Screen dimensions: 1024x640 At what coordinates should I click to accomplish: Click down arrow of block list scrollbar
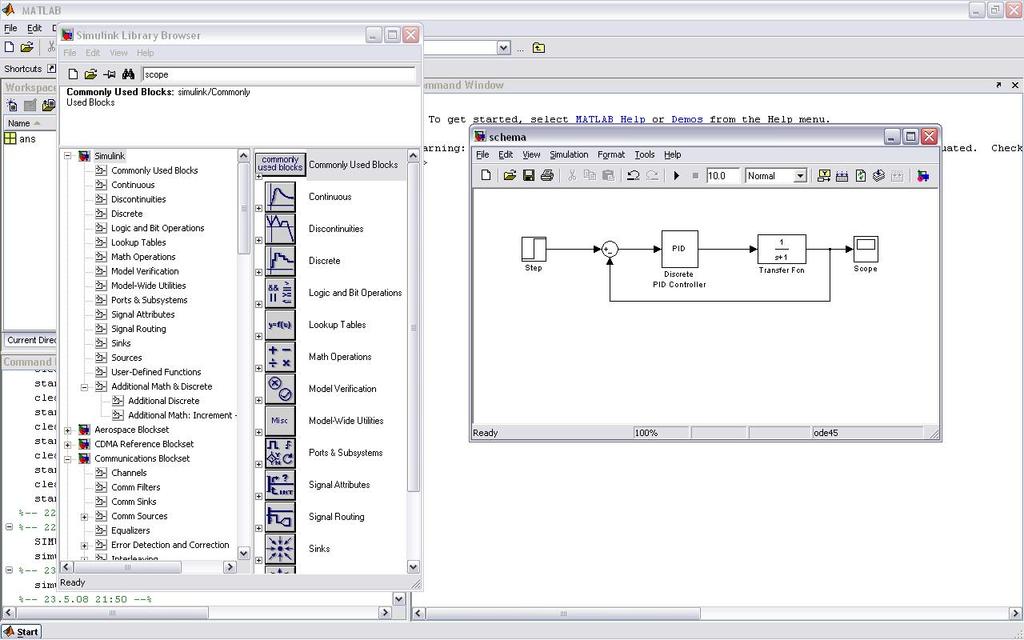[413, 567]
